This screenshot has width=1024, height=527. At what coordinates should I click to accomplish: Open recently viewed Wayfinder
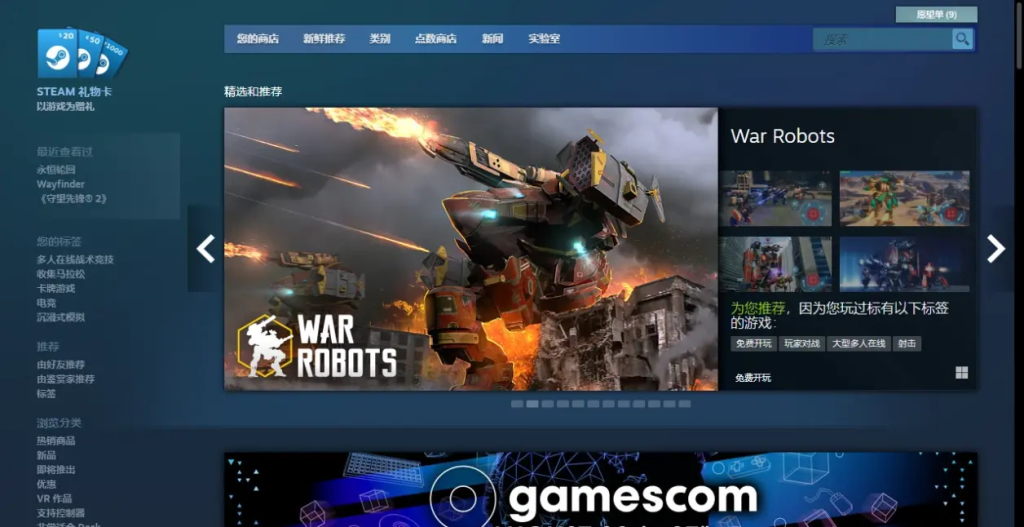[60, 184]
